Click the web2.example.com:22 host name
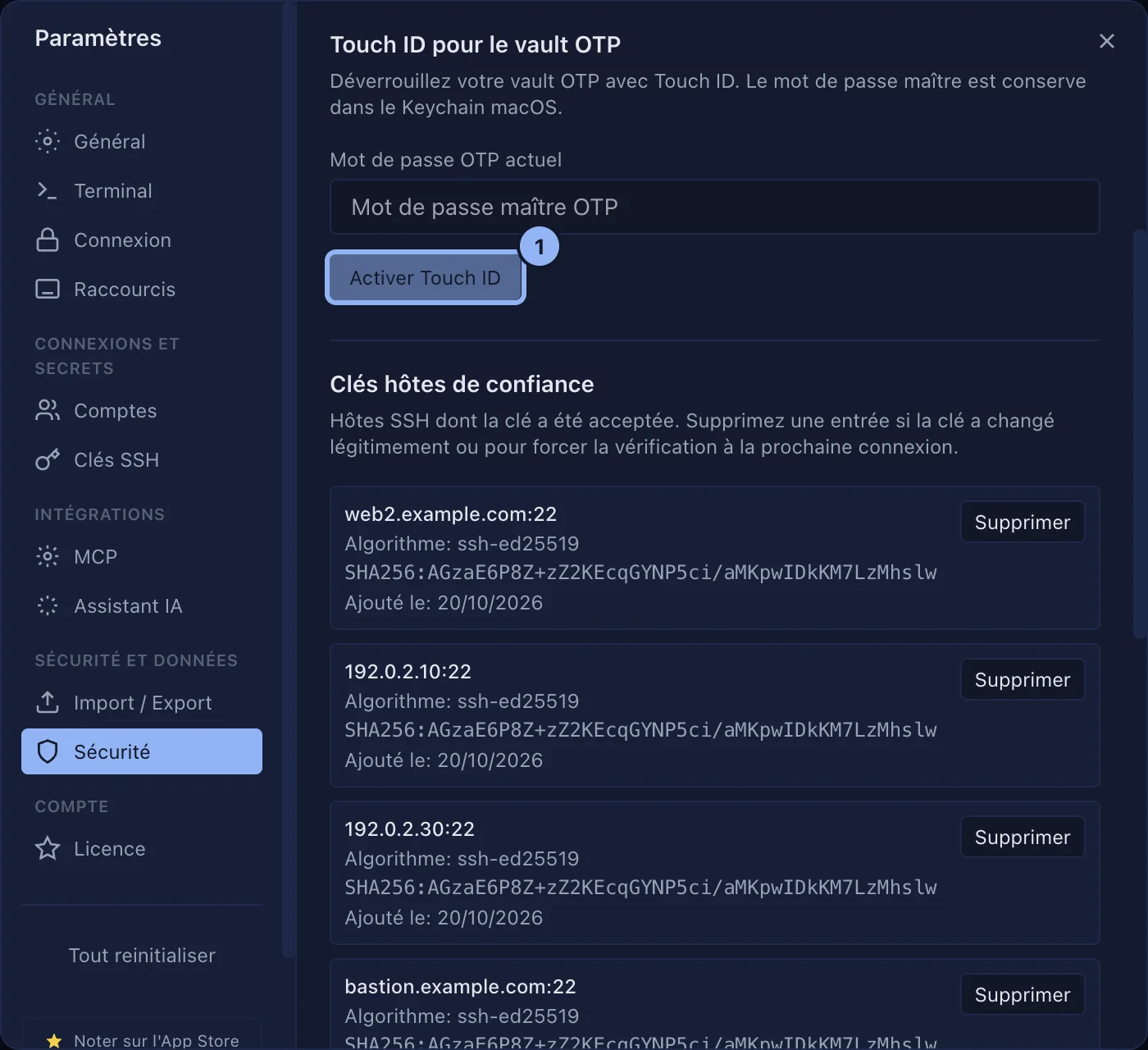This screenshot has height=1050, width=1148. coord(451,514)
